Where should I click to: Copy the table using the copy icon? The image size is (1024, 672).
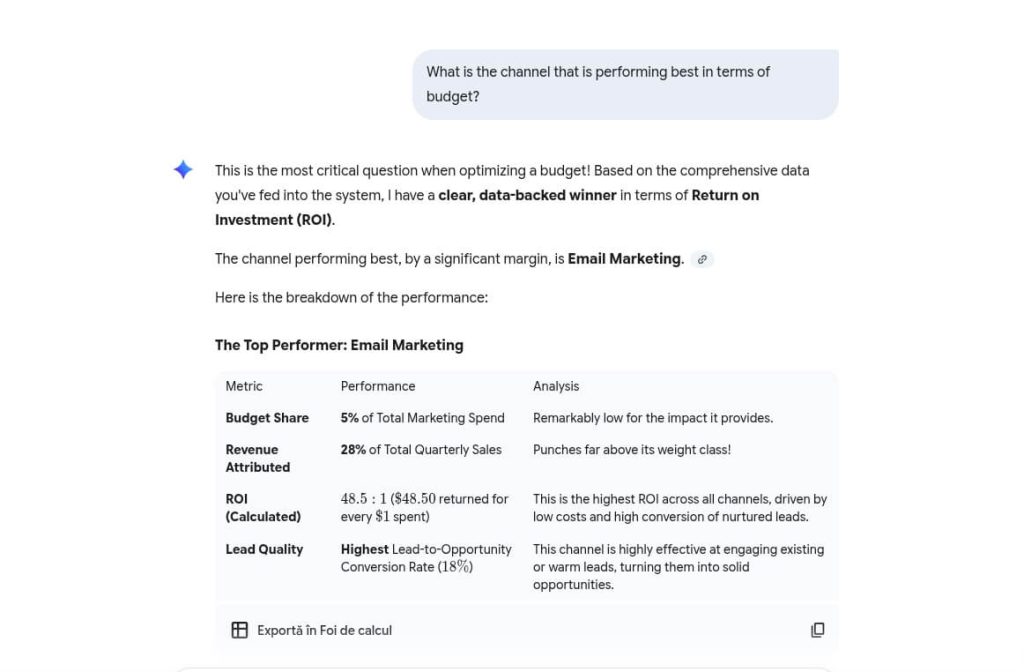[817, 630]
